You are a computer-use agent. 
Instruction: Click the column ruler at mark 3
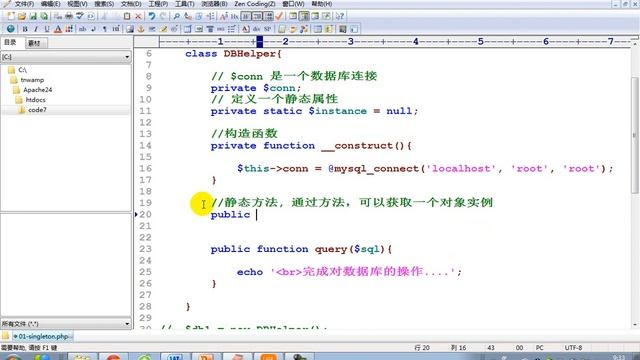click(350, 41)
